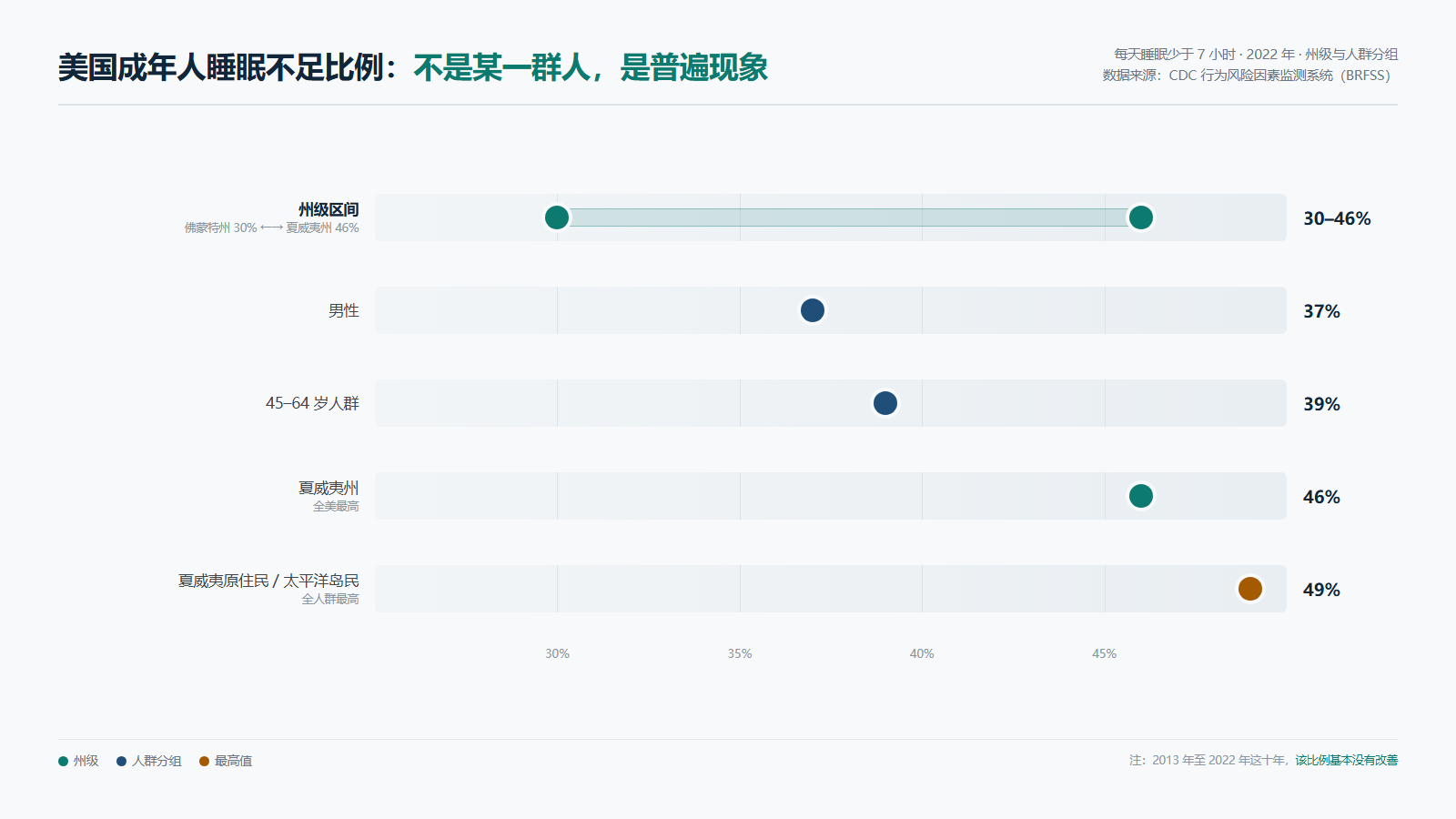The height and width of the screenshot is (819, 1456).
Task: Click the green headline 不是某一群人，是普遍现象
Action: click(591, 67)
